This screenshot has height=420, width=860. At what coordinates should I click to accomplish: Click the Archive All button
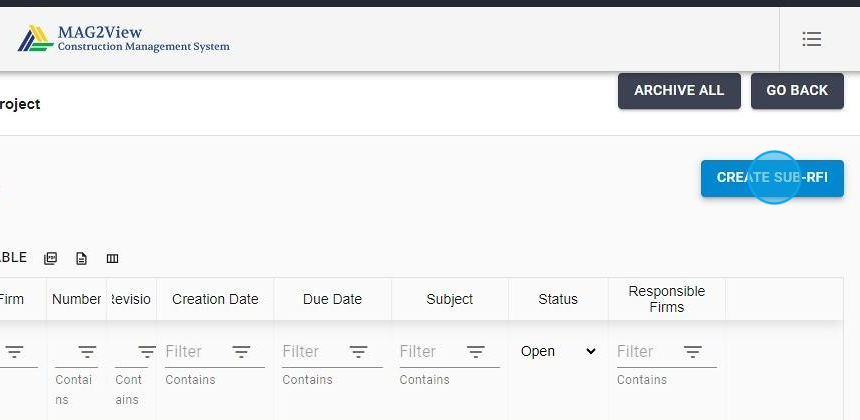(x=679, y=91)
